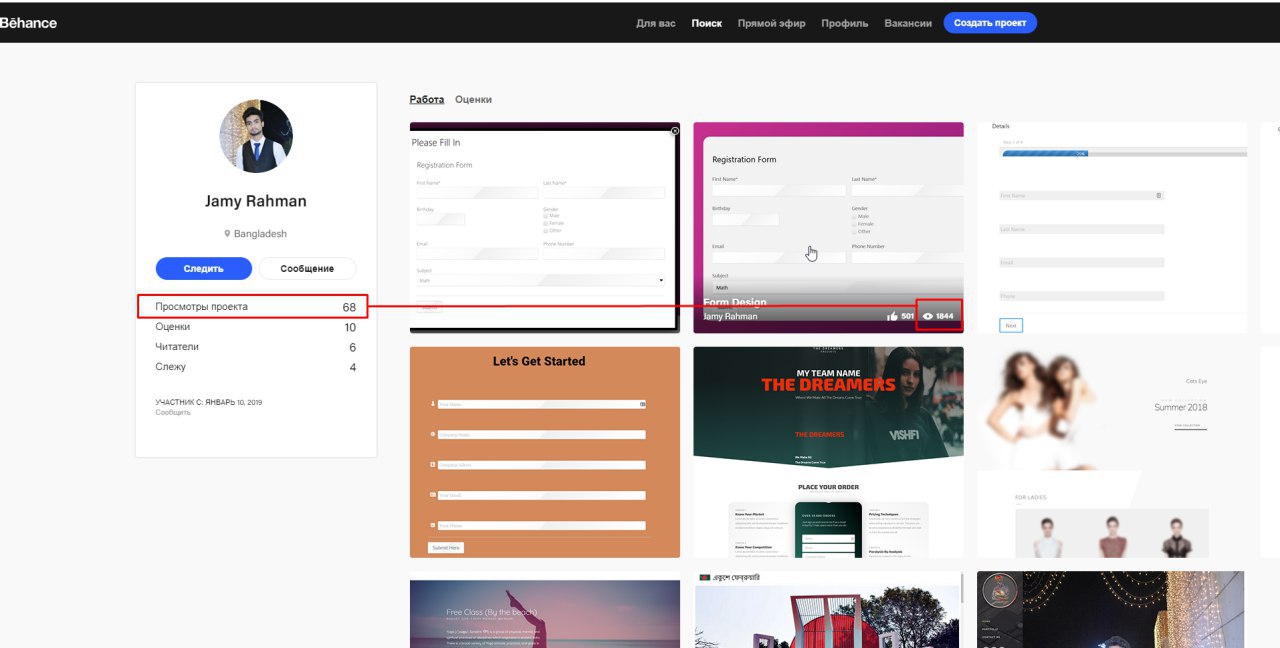Viewport: 1280px width, 648px height.
Task: Switch to the Оценки tab
Action: [473, 100]
